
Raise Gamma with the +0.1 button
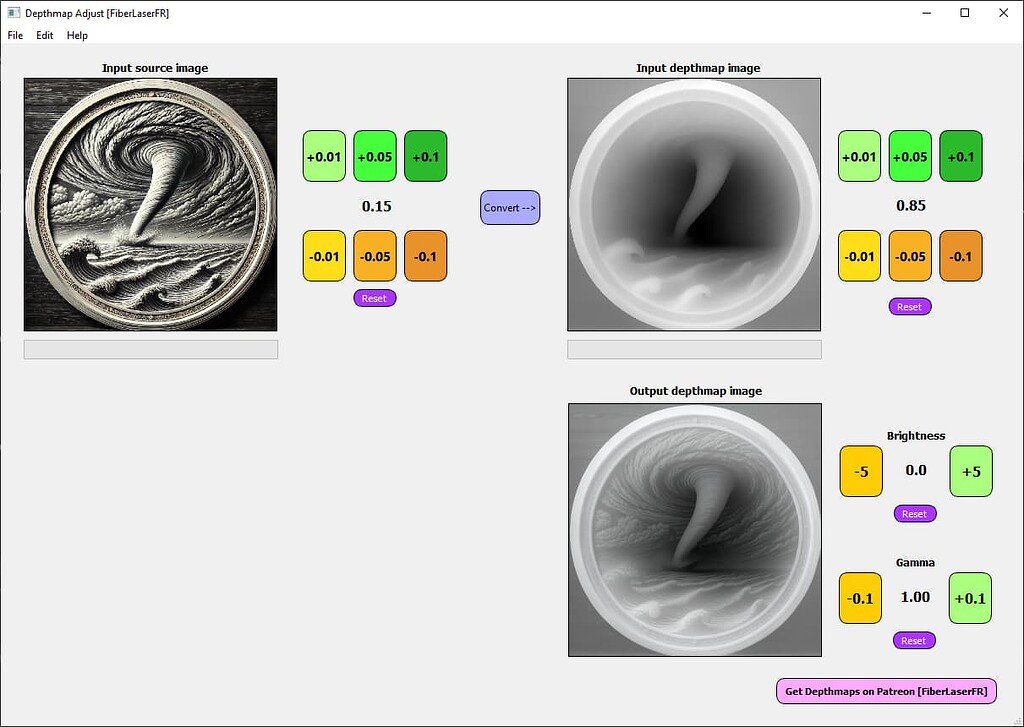click(970, 598)
